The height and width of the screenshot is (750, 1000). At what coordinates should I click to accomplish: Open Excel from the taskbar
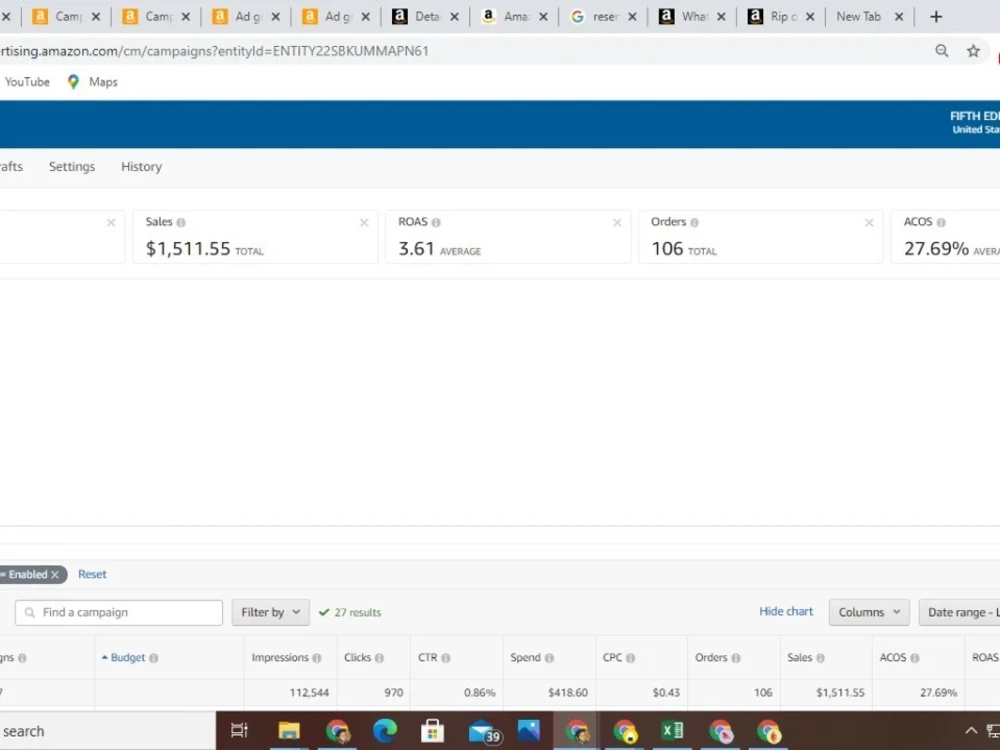click(x=672, y=731)
